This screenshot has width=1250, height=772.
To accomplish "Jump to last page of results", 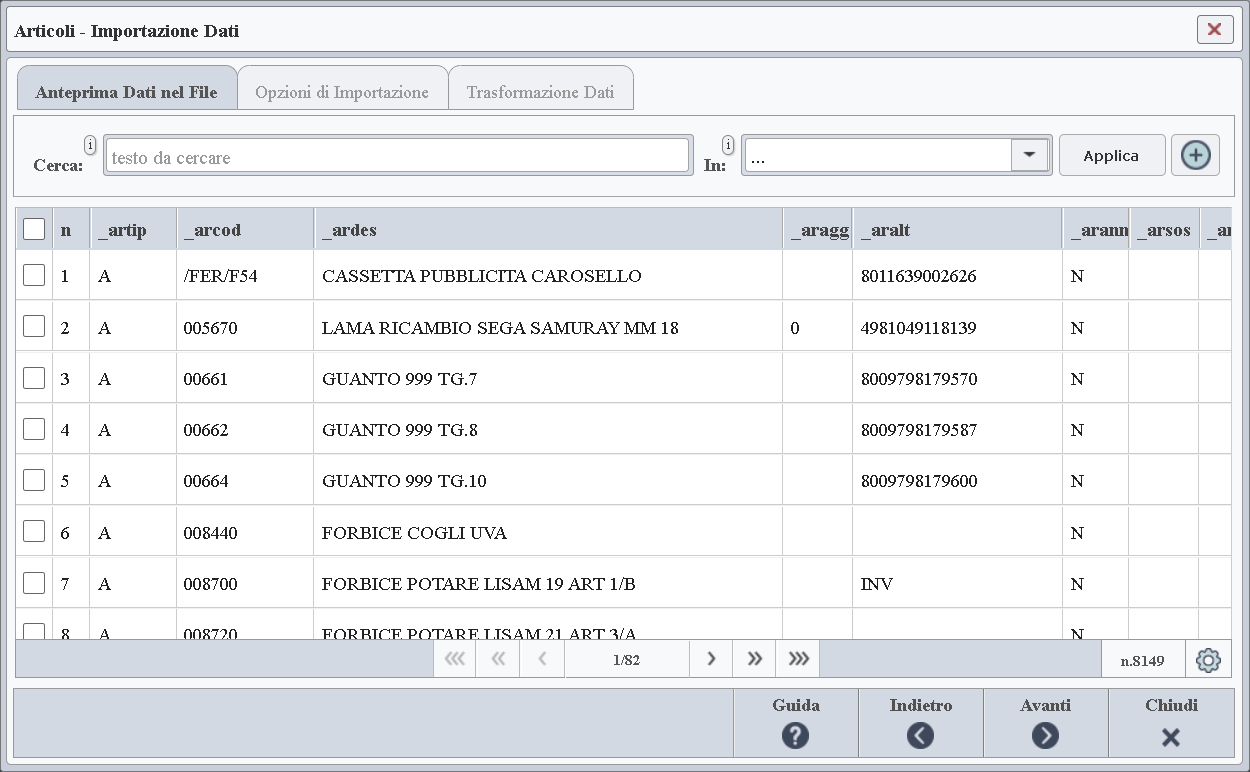I will [x=798, y=659].
